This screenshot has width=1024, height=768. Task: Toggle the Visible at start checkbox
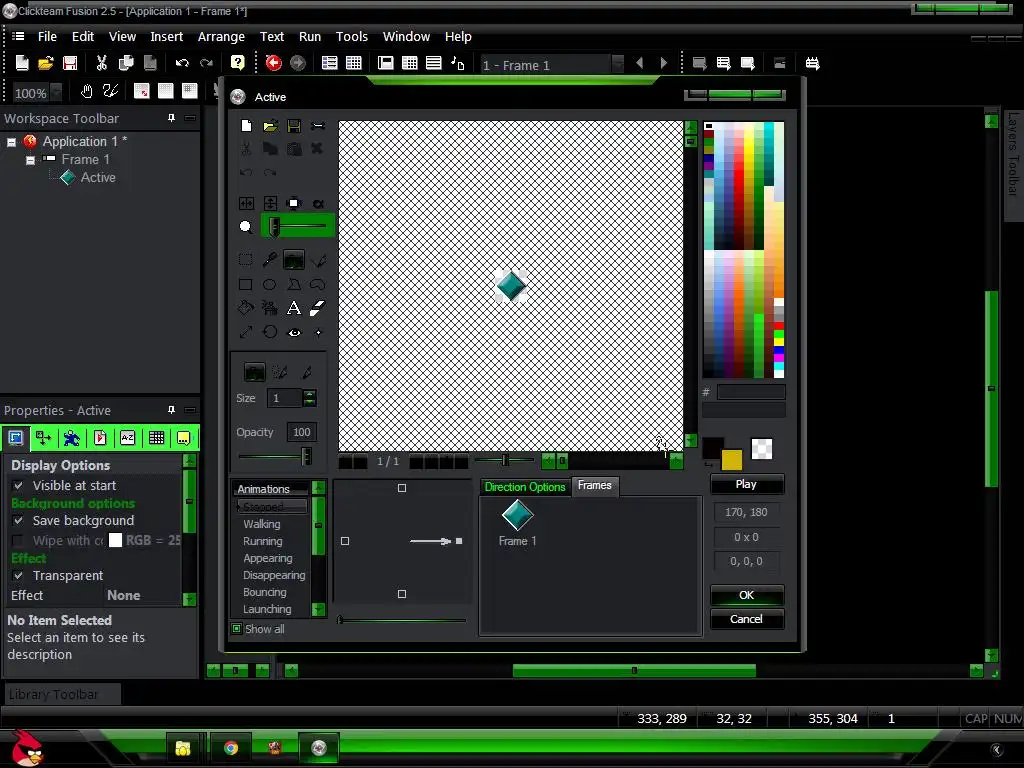[x=18, y=485]
